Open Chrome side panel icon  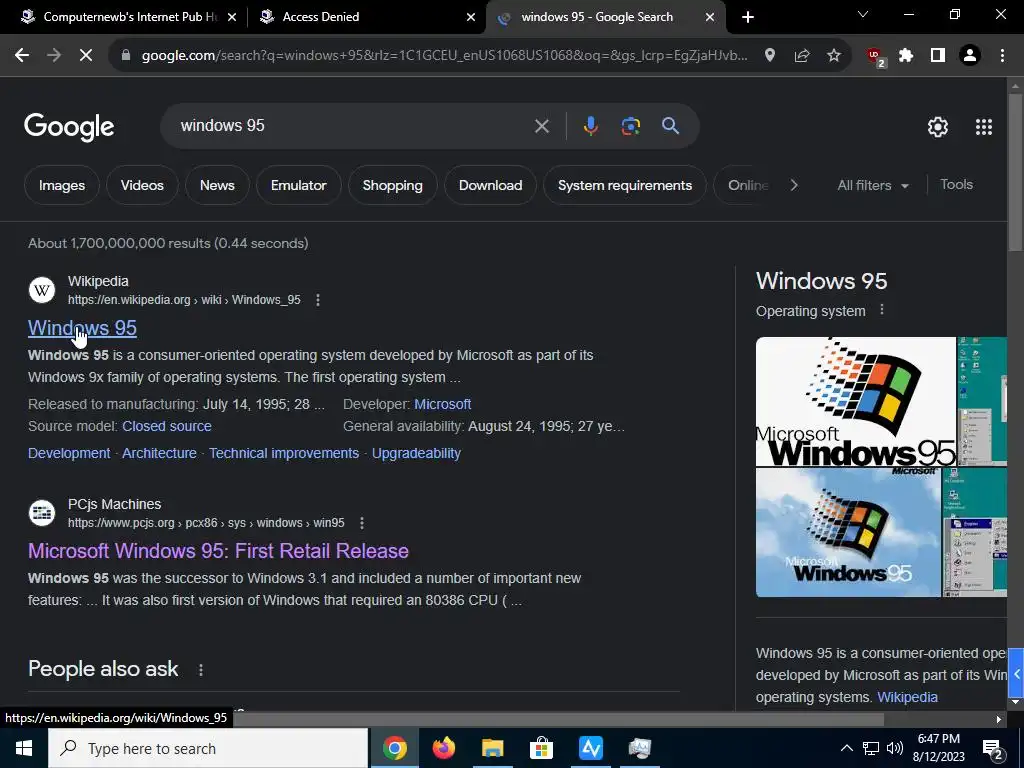coord(938,56)
